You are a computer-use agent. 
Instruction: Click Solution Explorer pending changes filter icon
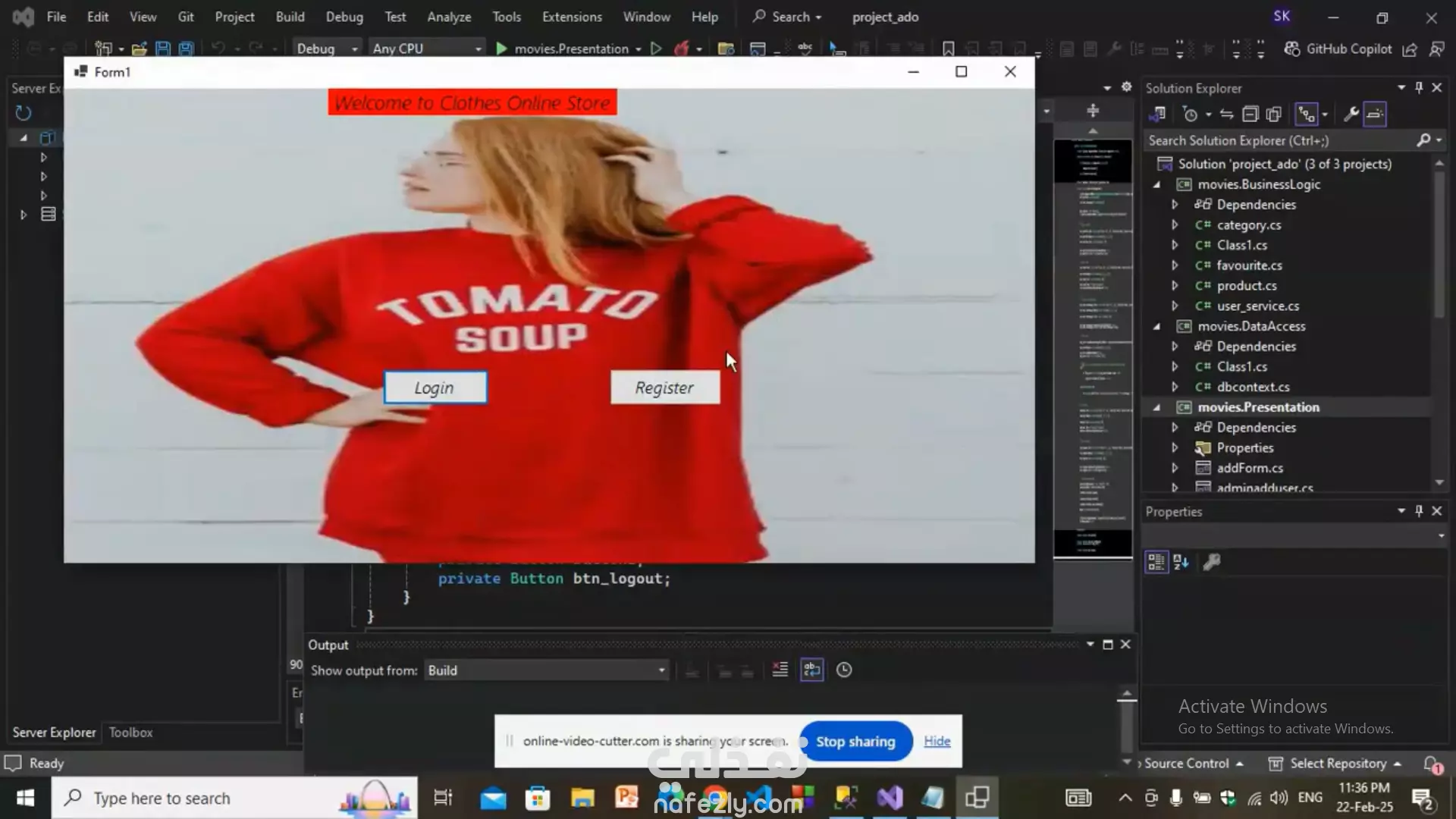[x=1191, y=115]
